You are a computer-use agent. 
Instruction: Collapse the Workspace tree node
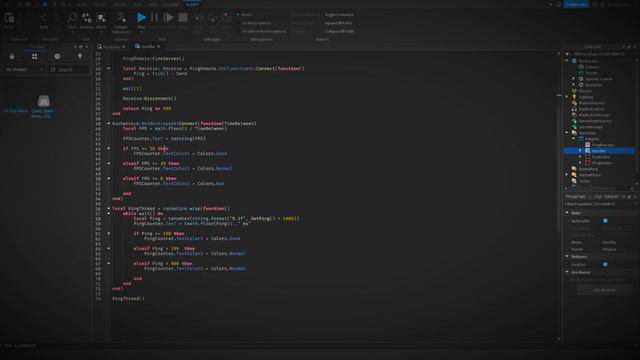click(567, 61)
